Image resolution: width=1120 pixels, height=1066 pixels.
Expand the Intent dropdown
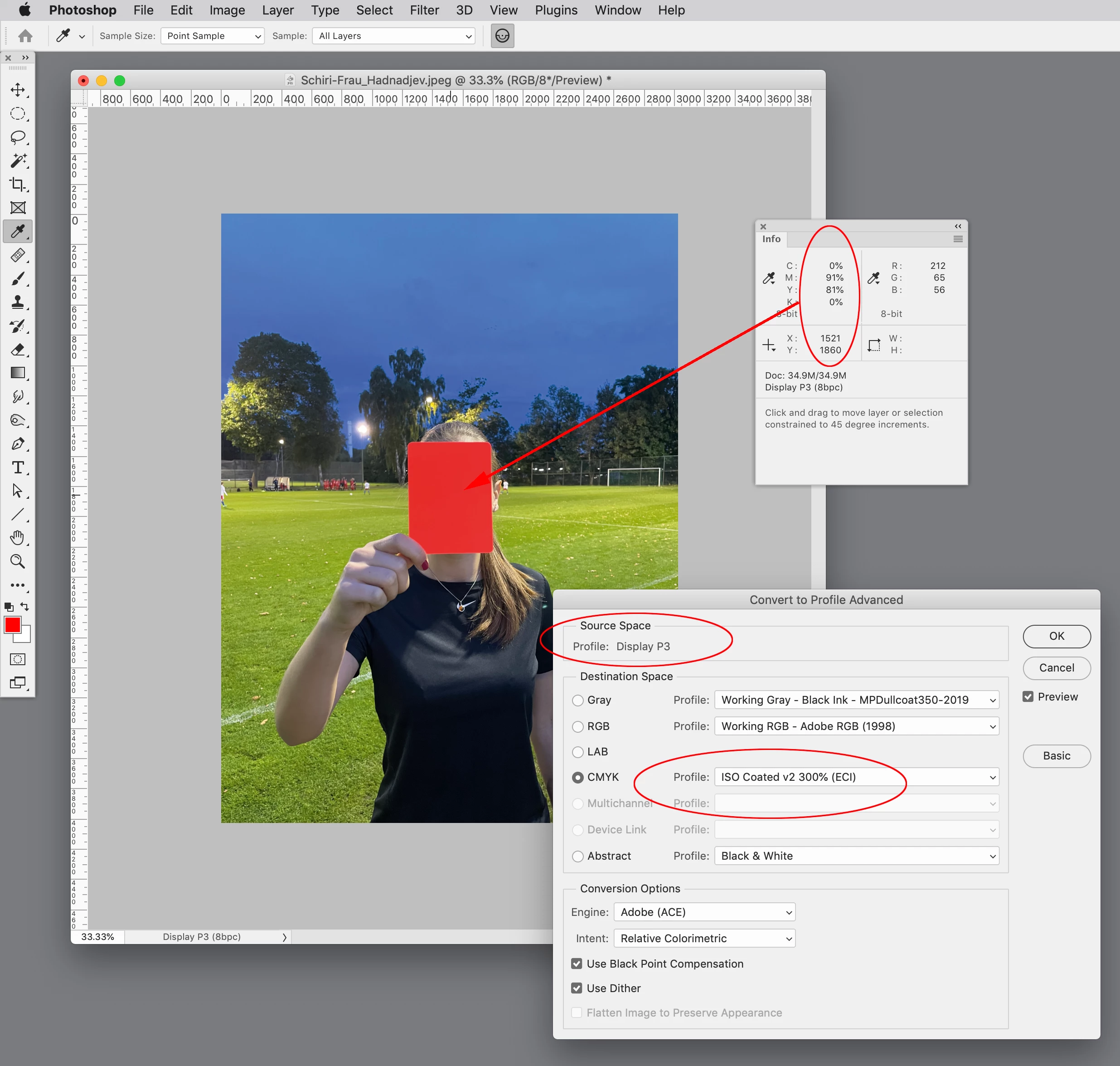coord(704,938)
